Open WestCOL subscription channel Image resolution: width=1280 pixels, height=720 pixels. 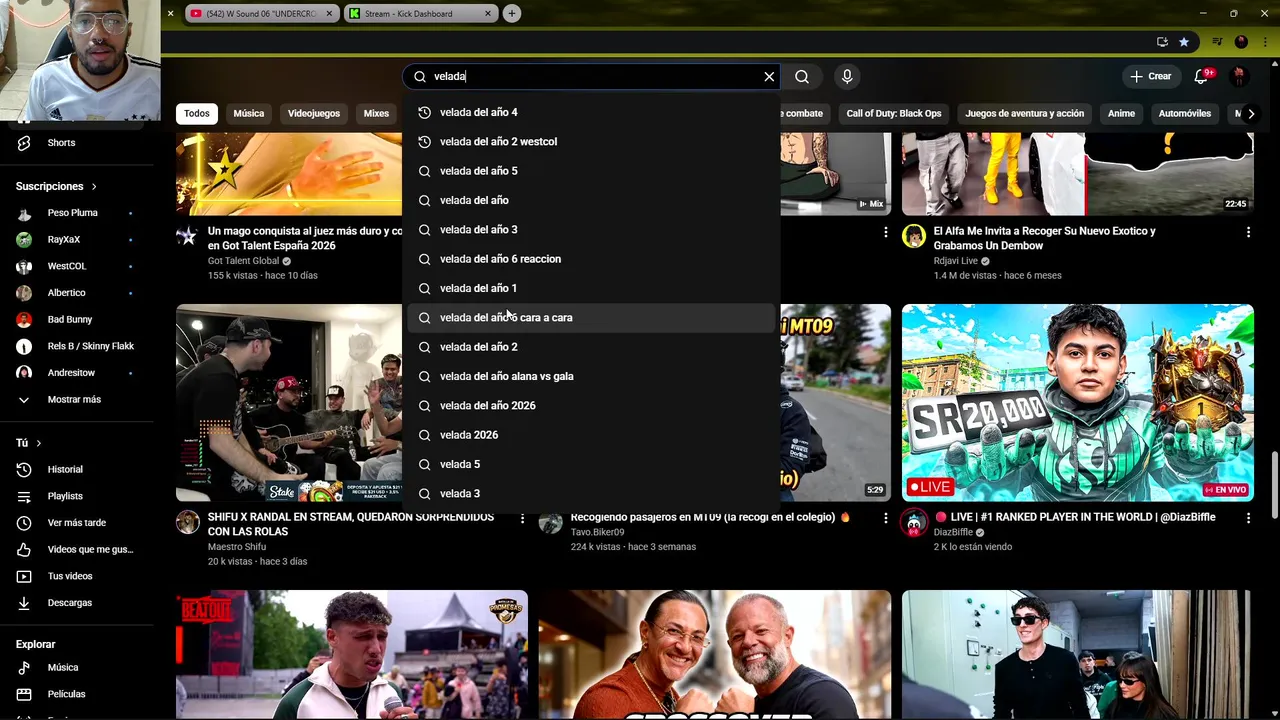[x=77, y=267]
